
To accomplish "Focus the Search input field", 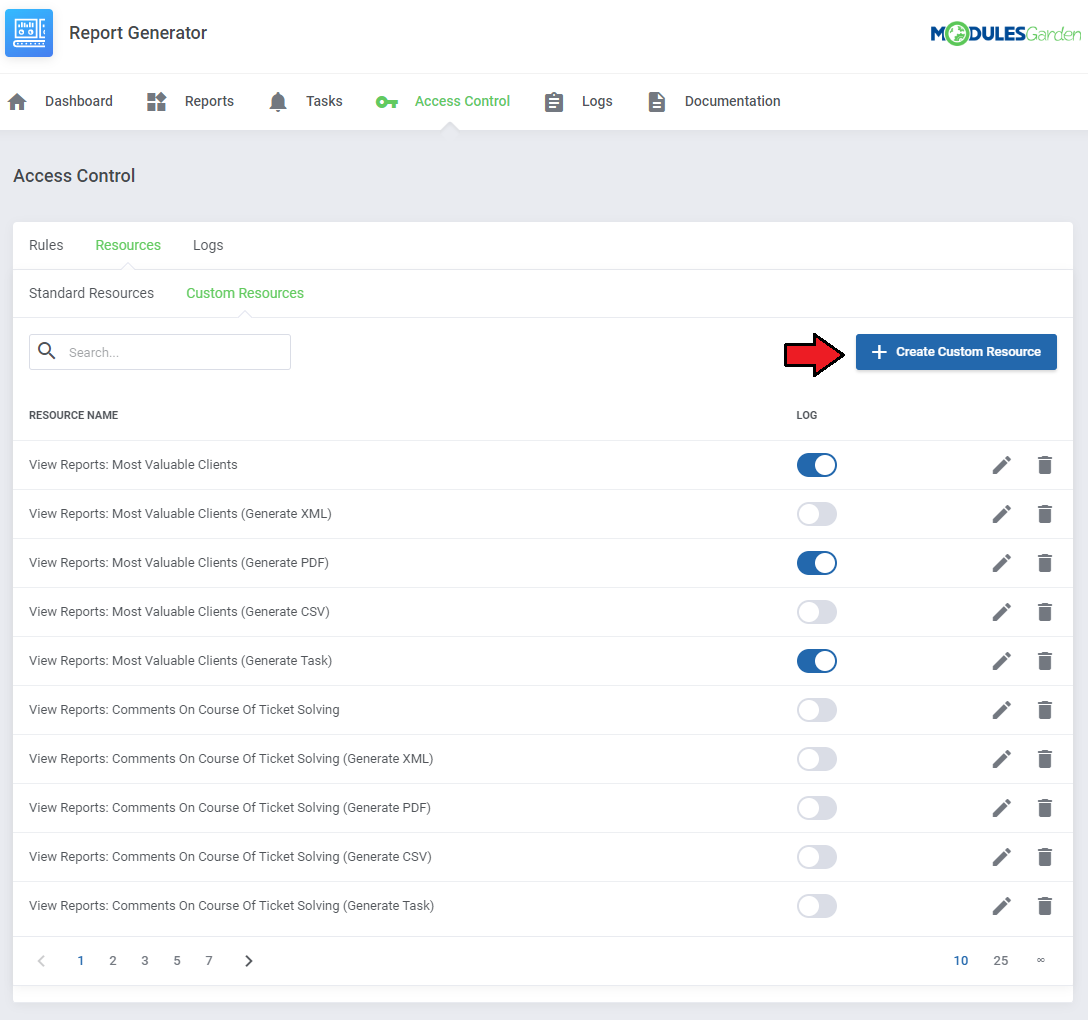I will coord(160,352).
